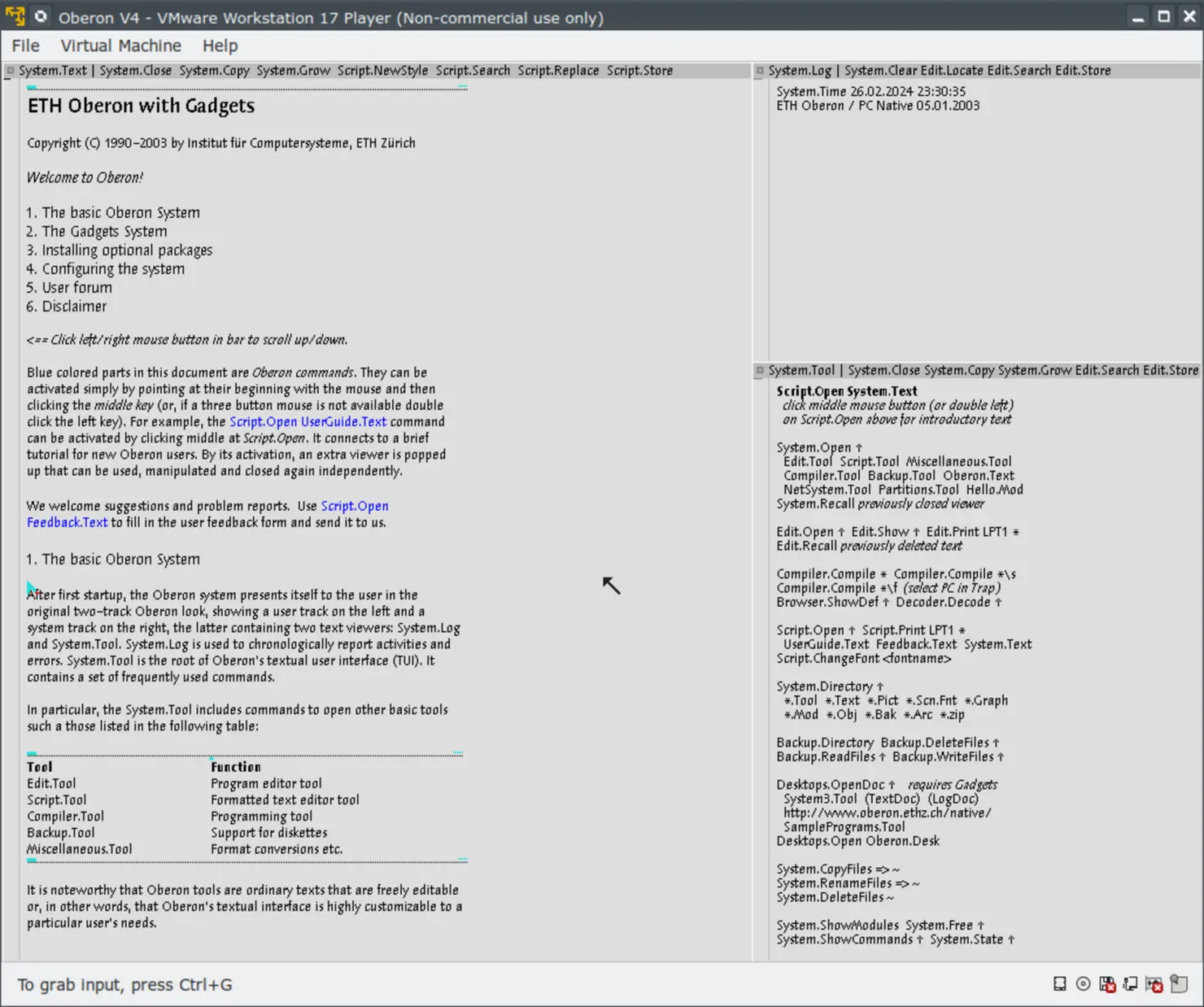Run Script.Search in the System.Text menu
Image resolution: width=1204 pixels, height=1007 pixels.
pyautogui.click(x=473, y=71)
